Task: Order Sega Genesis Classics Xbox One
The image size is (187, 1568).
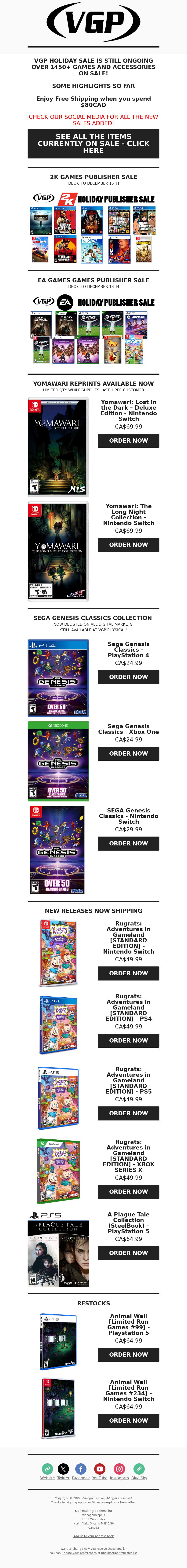Action: point(128,753)
